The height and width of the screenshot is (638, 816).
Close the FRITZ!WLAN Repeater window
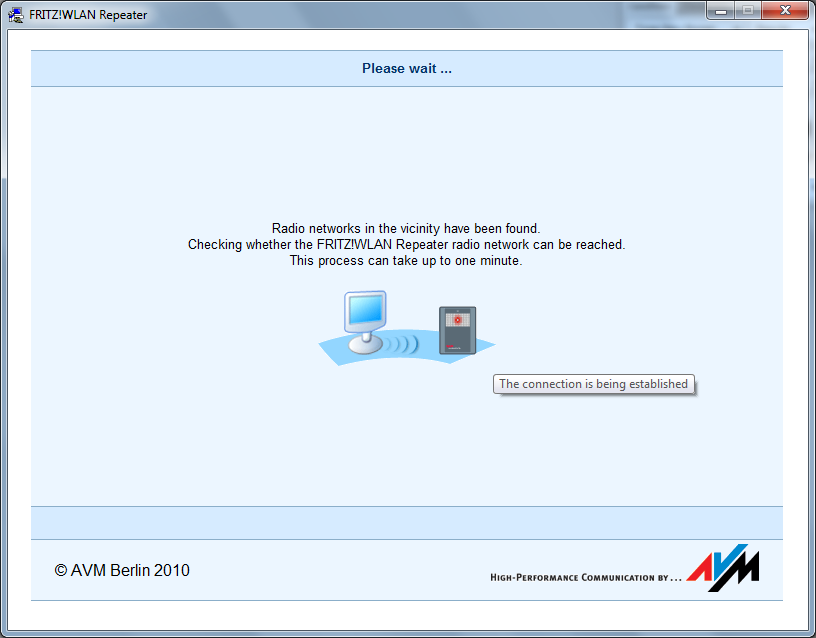(x=783, y=10)
